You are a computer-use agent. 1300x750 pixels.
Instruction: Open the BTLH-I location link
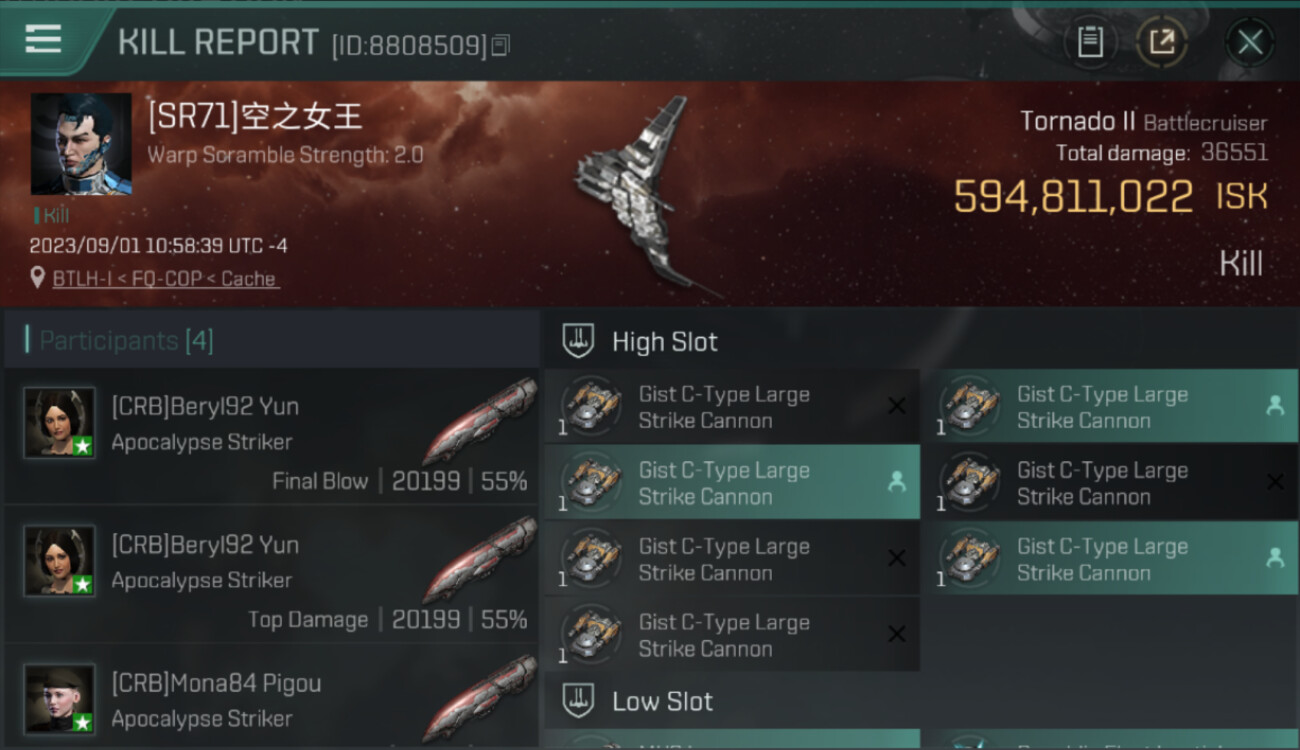165,279
